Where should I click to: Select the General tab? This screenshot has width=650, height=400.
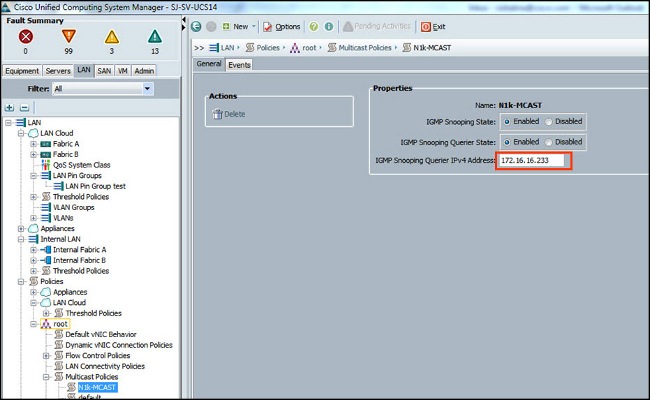pos(209,64)
